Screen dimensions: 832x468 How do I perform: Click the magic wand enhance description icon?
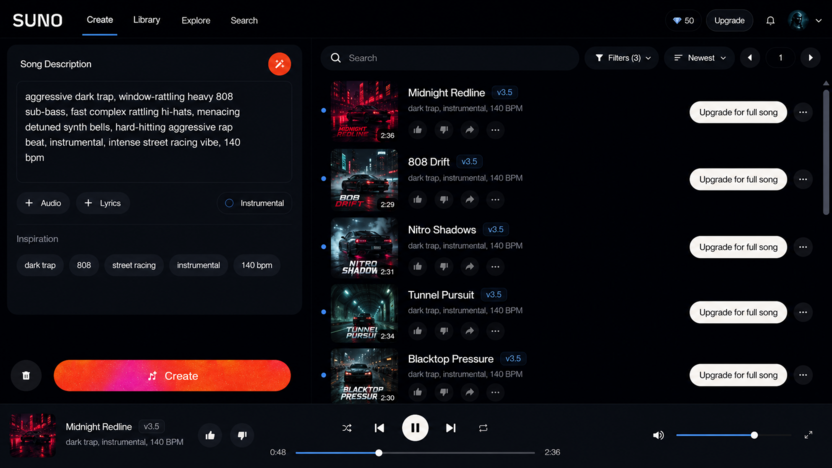(x=279, y=64)
